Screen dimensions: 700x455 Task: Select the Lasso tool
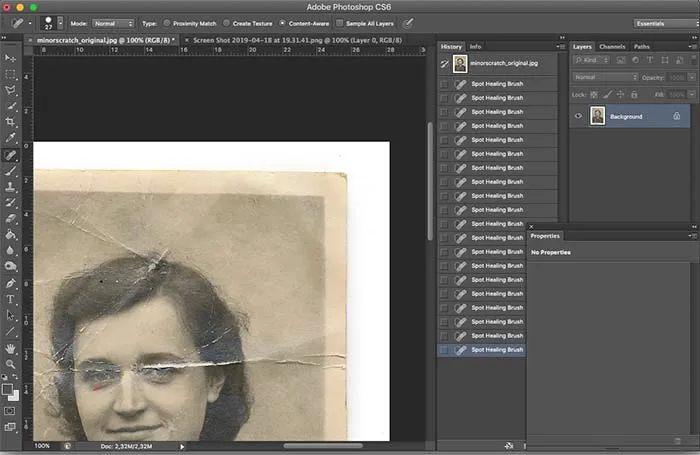(x=10, y=90)
